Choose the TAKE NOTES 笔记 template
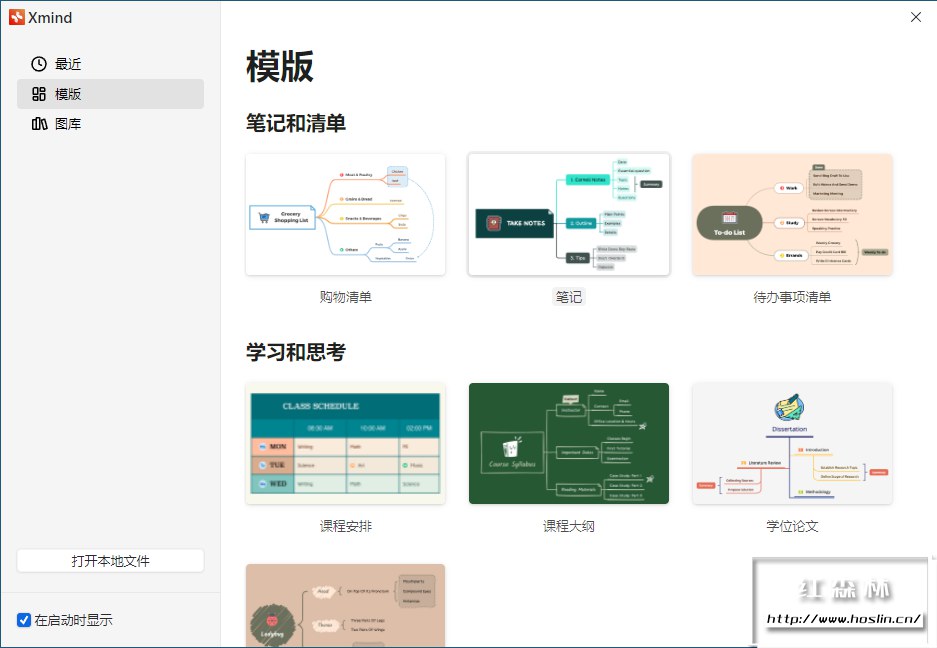Screen dimensions: 937x648 [569, 215]
